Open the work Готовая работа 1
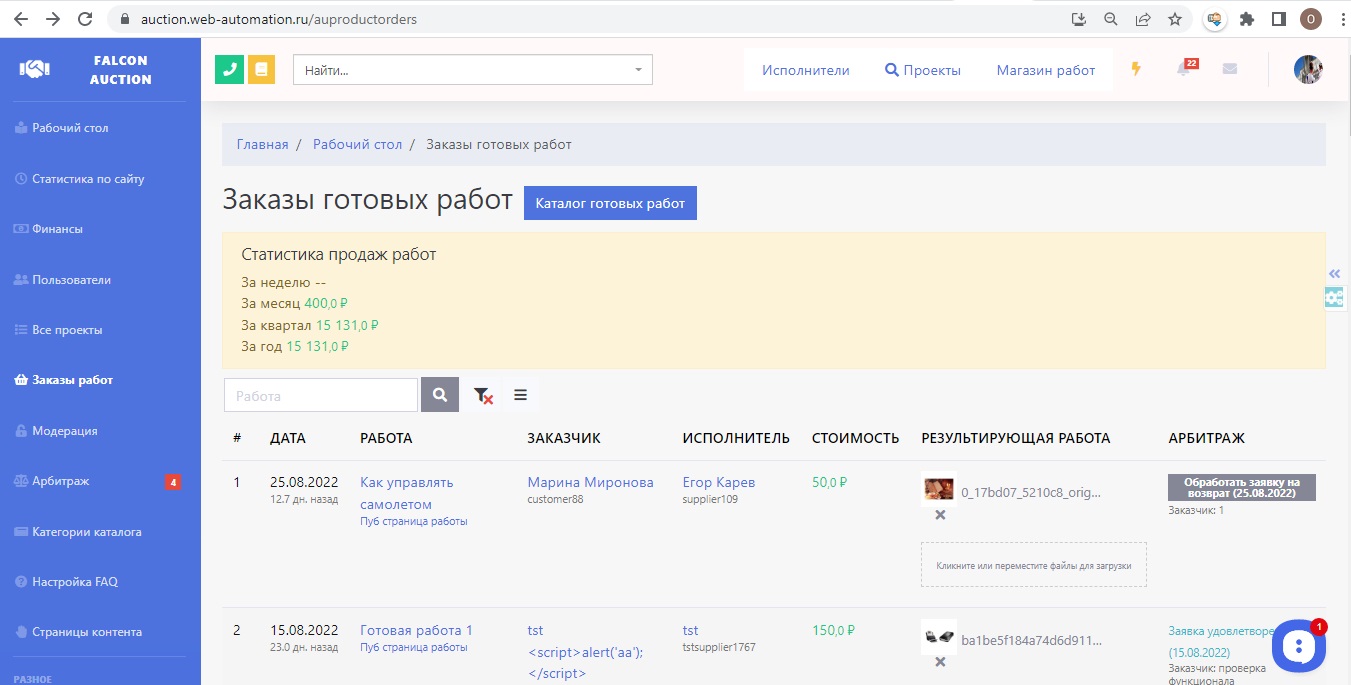Image resolution: width=1351 pixels, height=685 pixels. (416, 630)
